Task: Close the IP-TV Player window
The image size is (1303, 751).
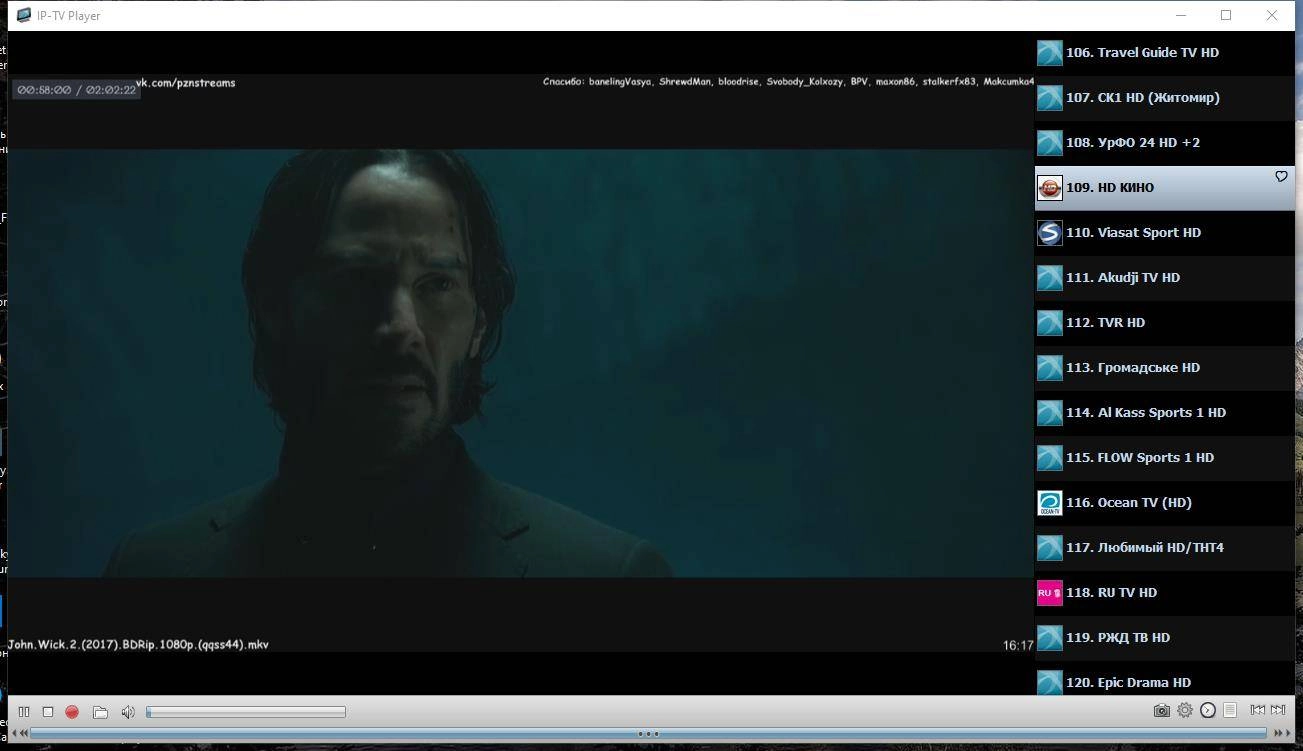Action: click(x=1272, y=15)
